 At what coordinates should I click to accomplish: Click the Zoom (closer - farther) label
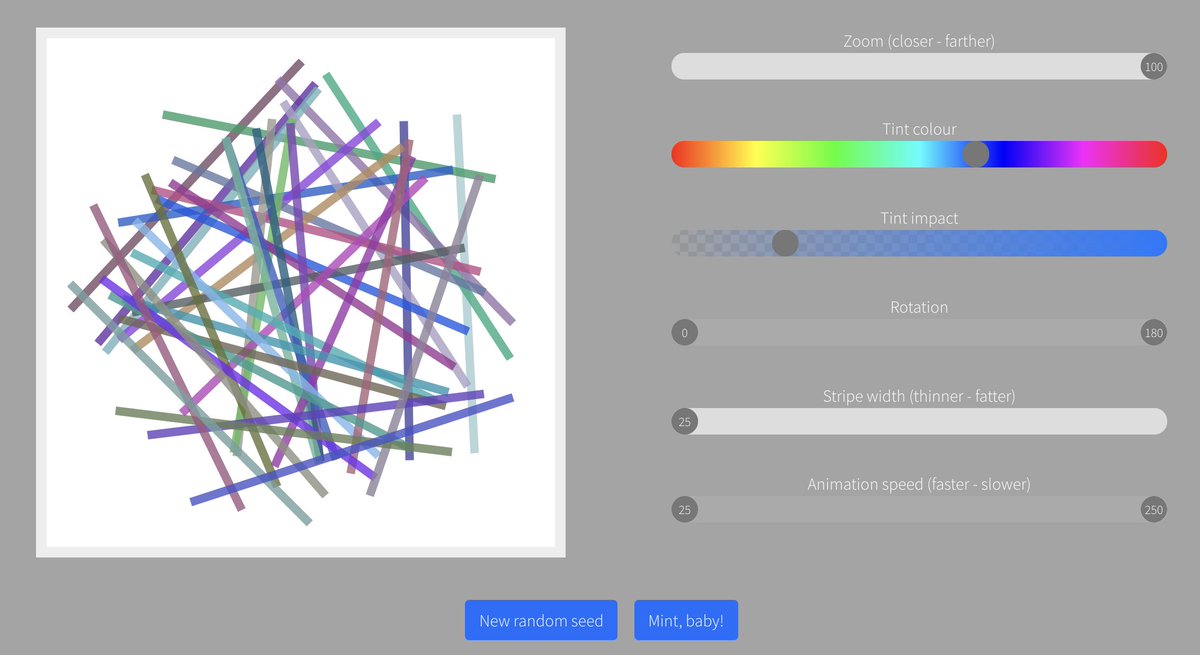point(919,41)
